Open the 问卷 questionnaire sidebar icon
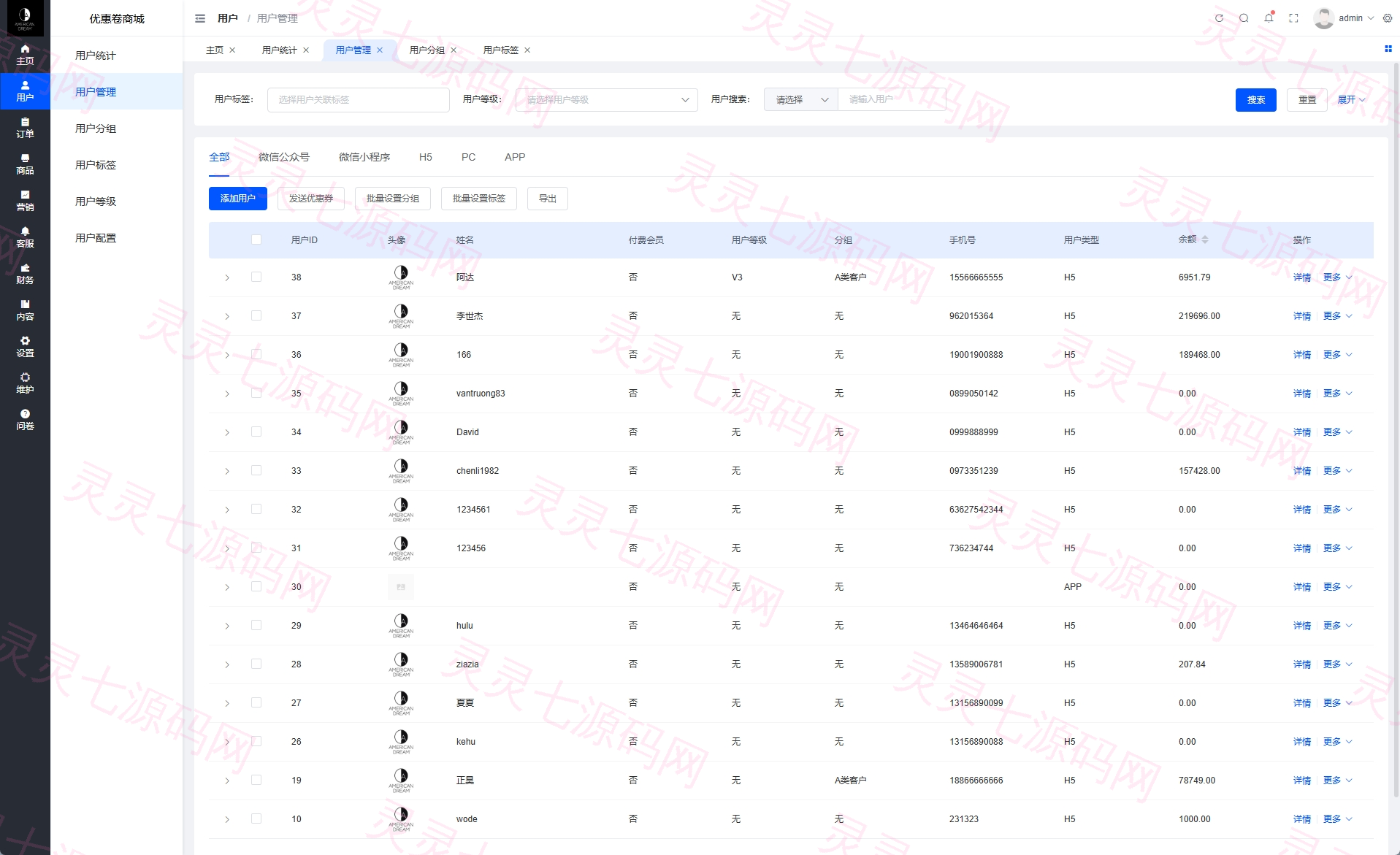 (x=25, y=420)
